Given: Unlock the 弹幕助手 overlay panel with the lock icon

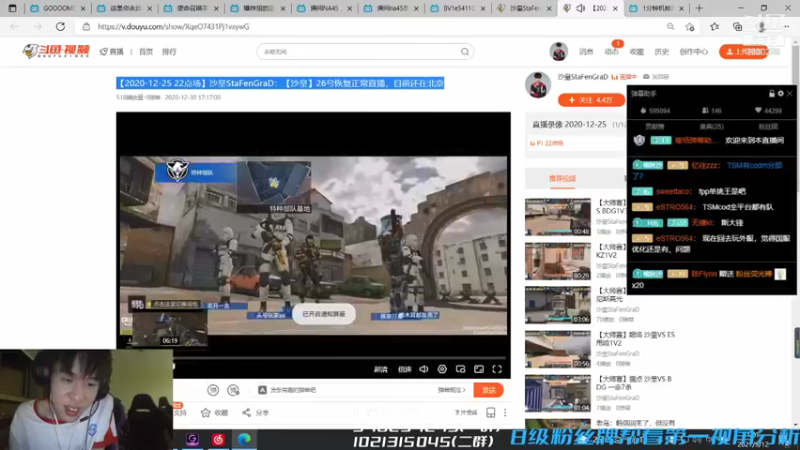Looking at the screenshot, I should point(771,93).
